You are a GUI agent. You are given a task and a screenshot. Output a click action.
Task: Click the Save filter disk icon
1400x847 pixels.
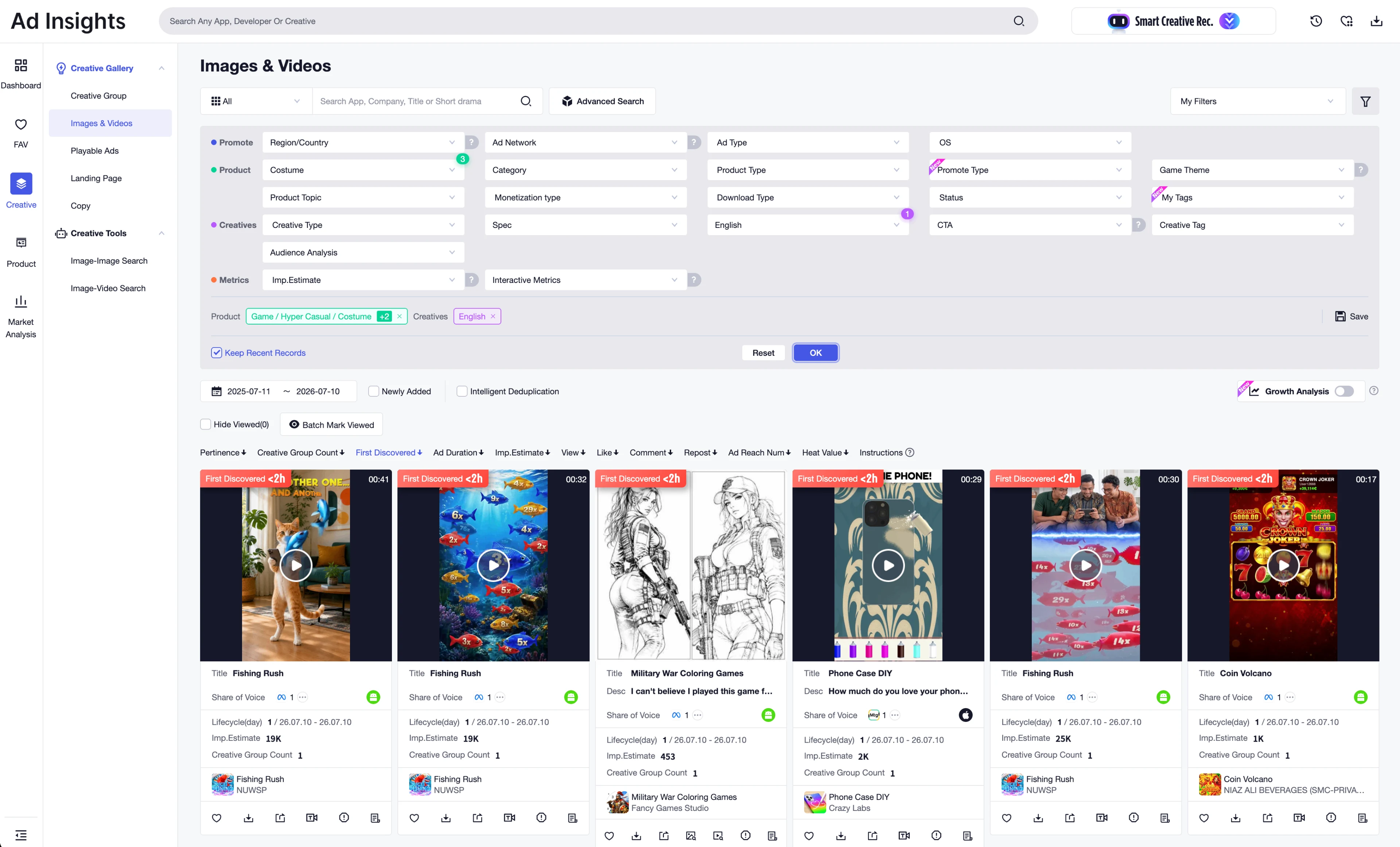(x=1340, y=316)
